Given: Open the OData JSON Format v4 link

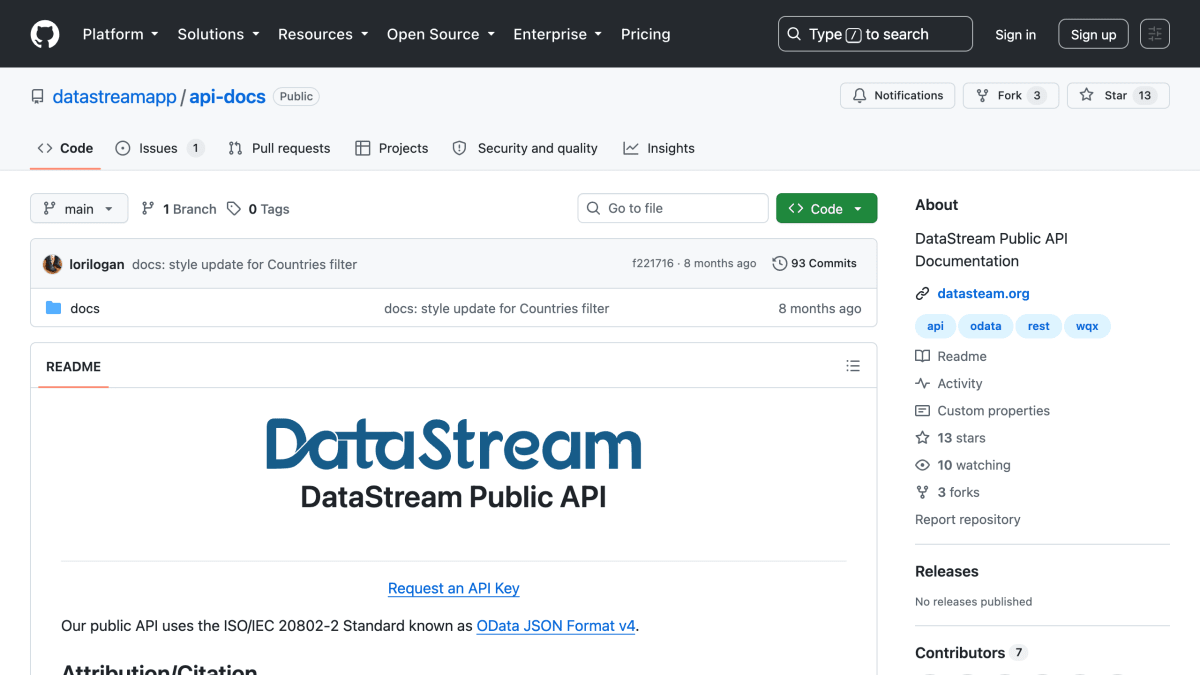Looking at the screenshot, I should coord(556,626).
